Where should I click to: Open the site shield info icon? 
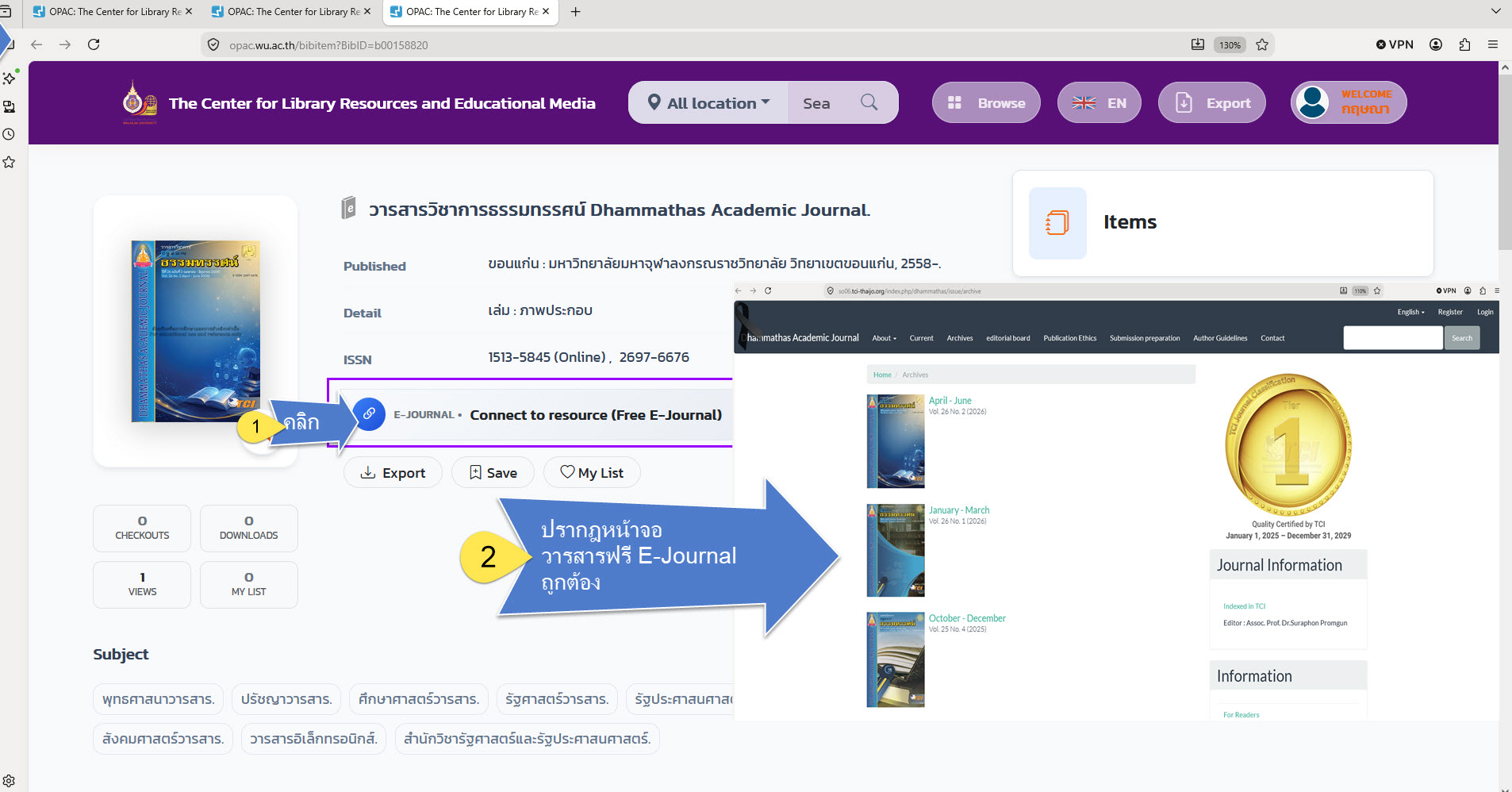click(x=213, y=45)
